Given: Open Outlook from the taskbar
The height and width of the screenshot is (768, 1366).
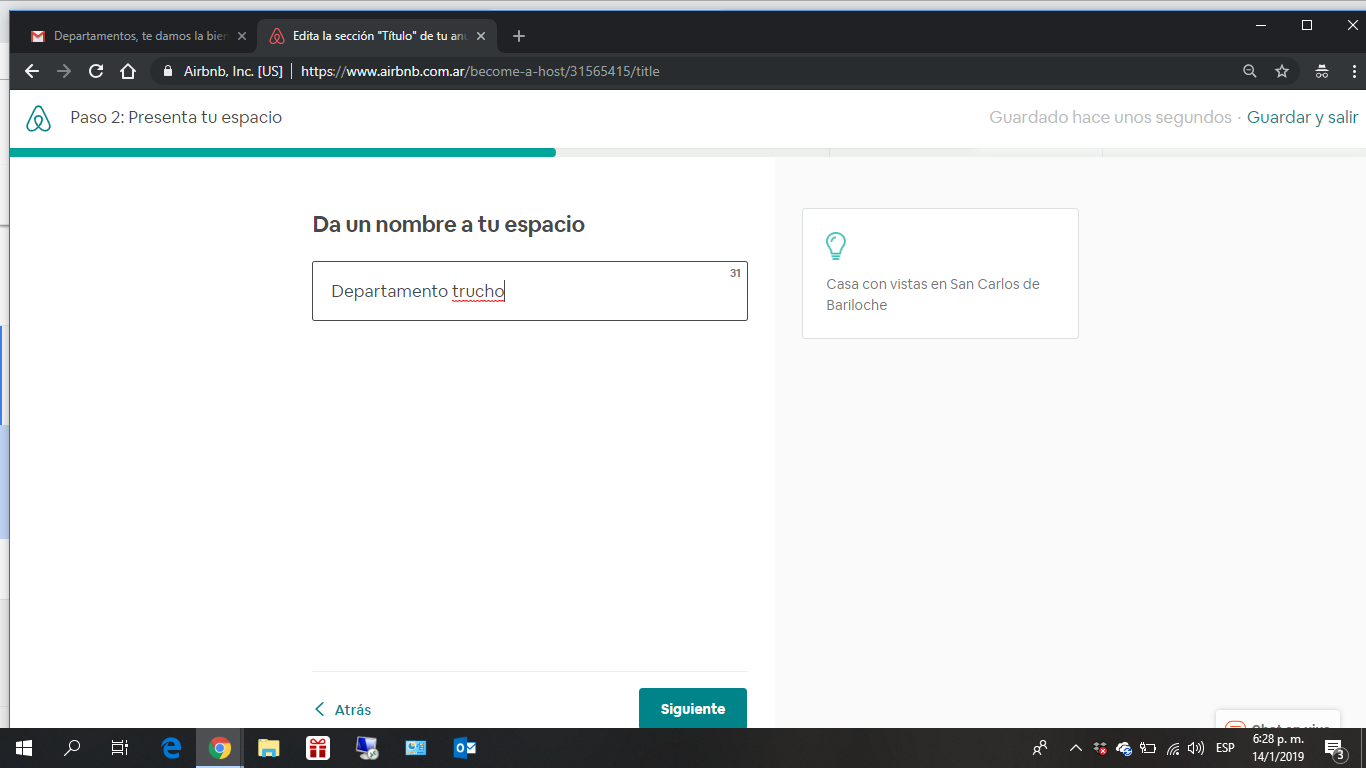Looking at the screenshot, I should click(x=464, y=747).
